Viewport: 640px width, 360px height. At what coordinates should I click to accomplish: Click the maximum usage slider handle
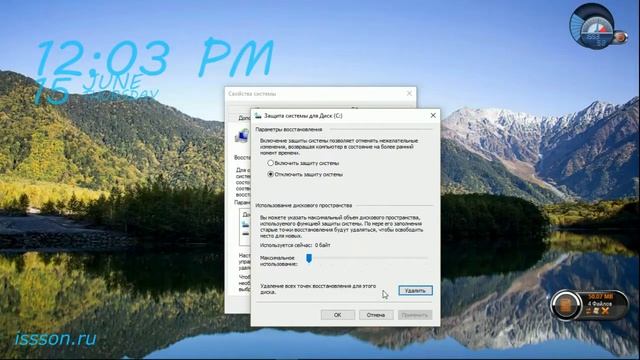tap(309, 258)
